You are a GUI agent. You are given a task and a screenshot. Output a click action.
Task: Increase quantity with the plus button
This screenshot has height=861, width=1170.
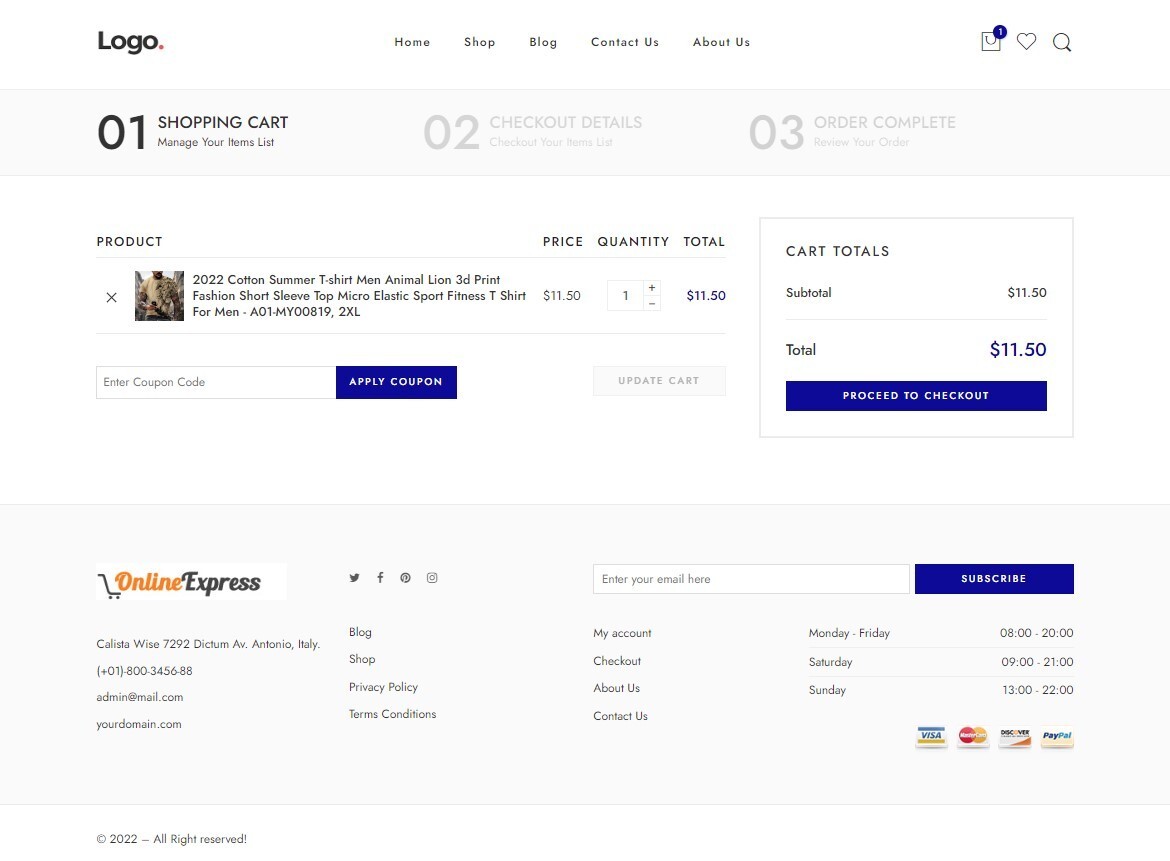point(651,287)
